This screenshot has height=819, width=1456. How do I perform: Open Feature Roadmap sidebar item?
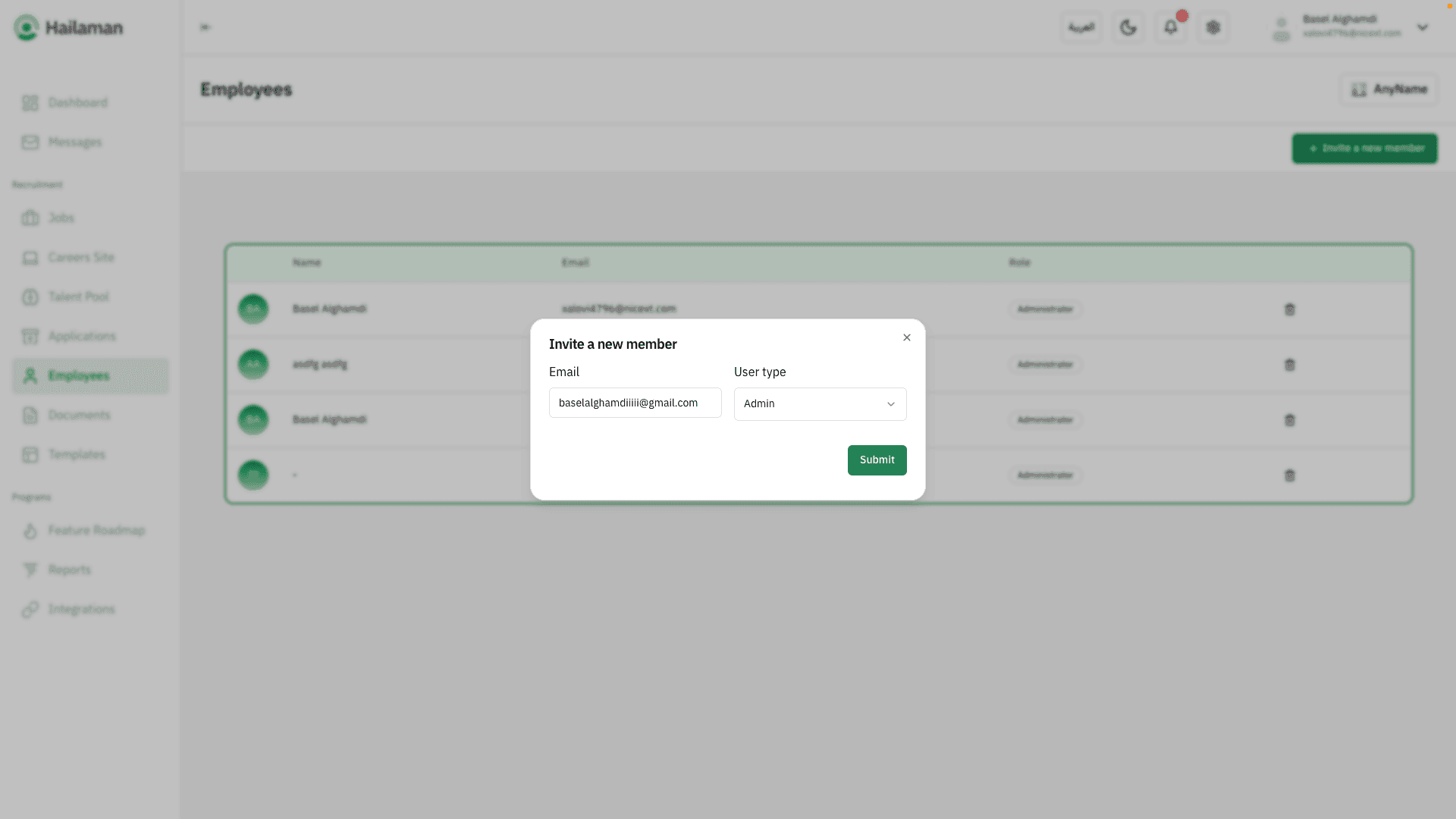point(96,530)
